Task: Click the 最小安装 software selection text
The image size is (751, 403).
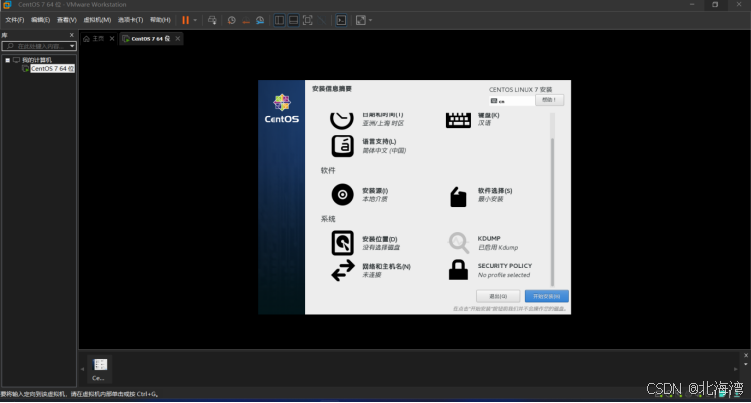Action: coord(490,199)
